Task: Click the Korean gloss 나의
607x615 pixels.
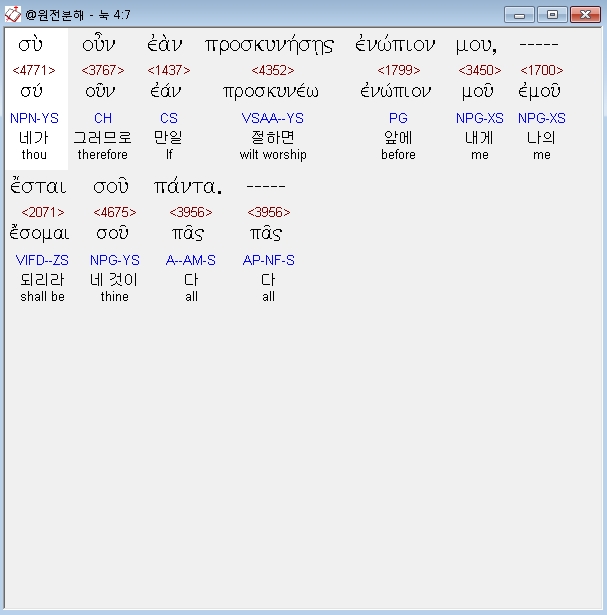Action: coord(541,138)
